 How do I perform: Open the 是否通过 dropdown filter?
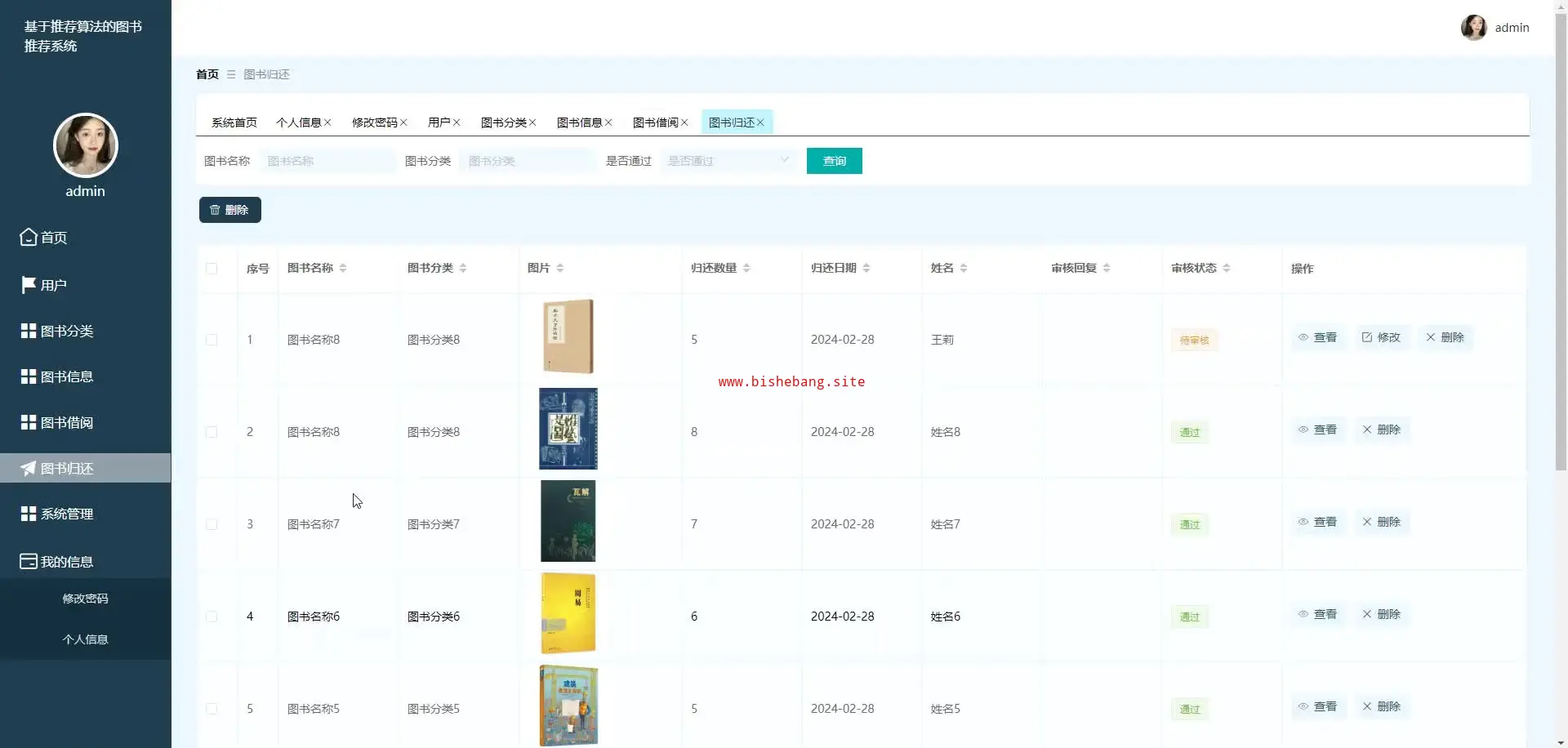728,161
